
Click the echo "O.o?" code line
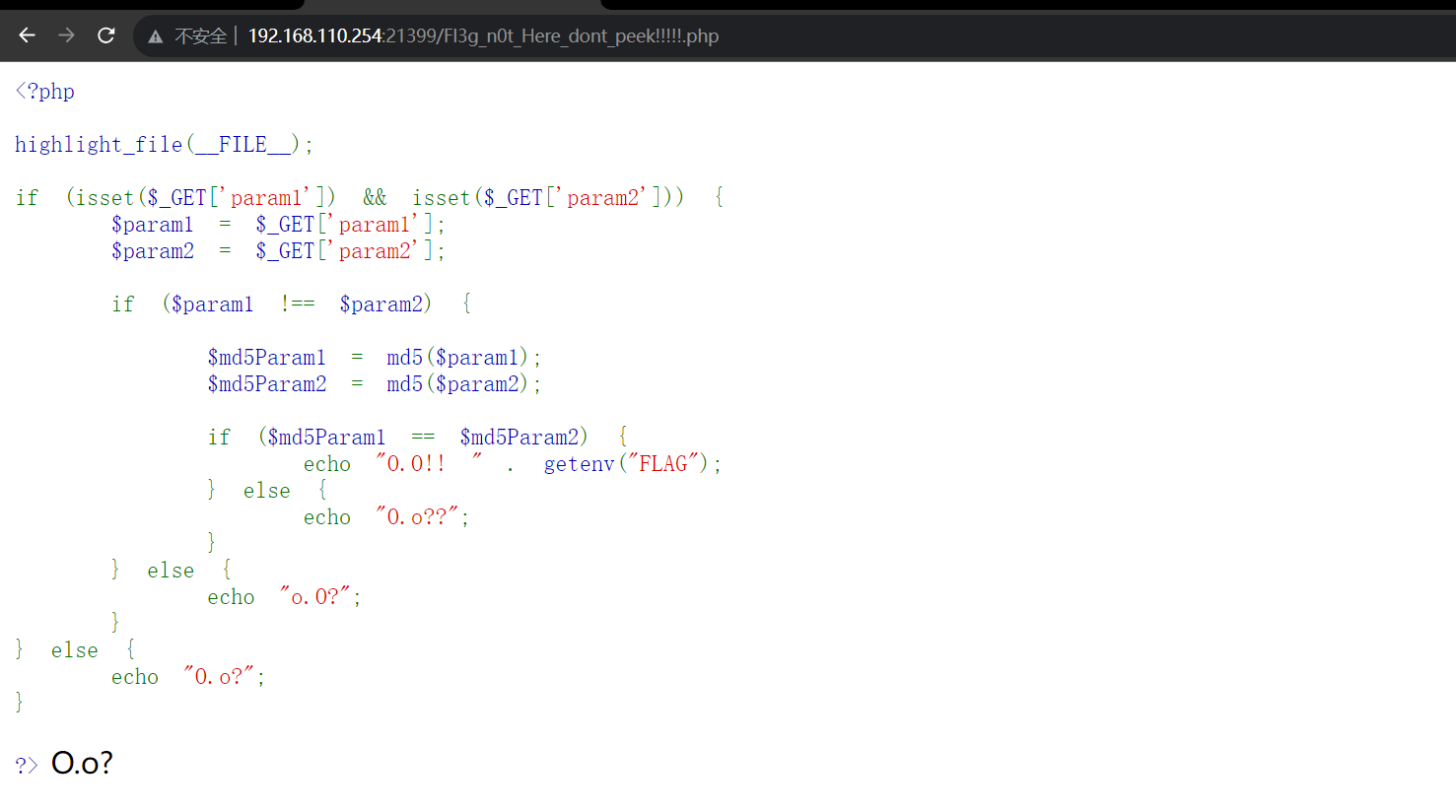pos(188,677)
